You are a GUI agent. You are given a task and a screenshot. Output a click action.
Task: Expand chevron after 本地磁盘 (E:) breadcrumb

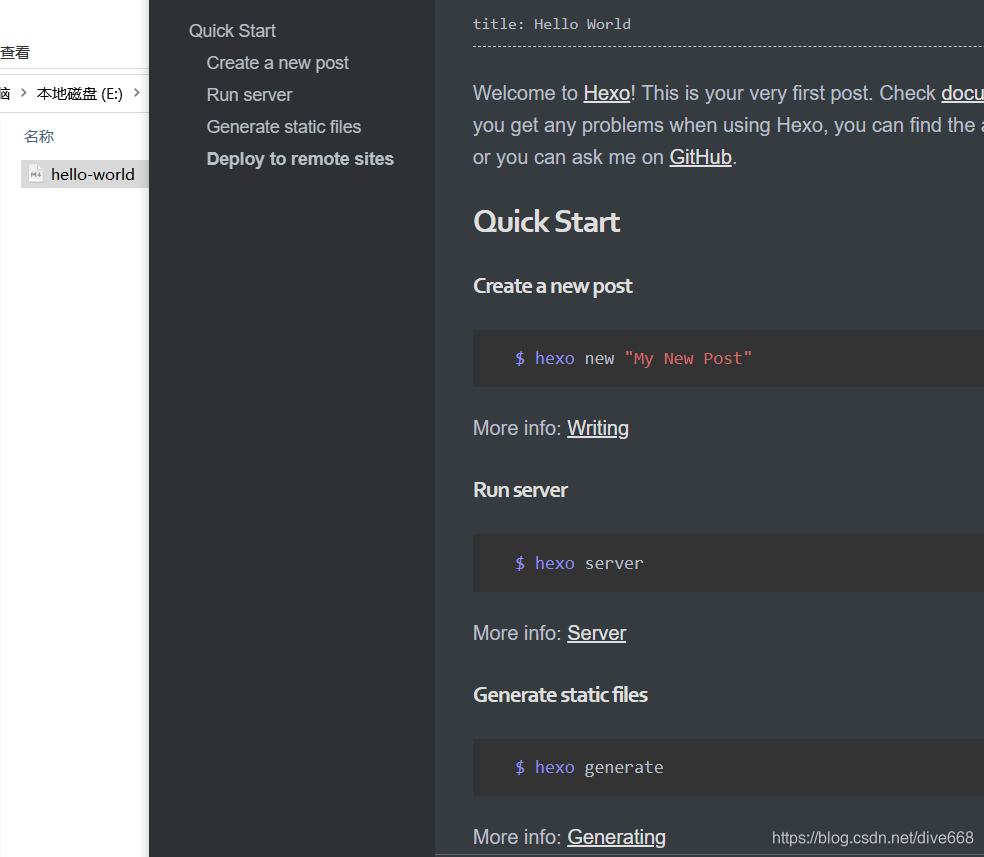coord(136,93)
